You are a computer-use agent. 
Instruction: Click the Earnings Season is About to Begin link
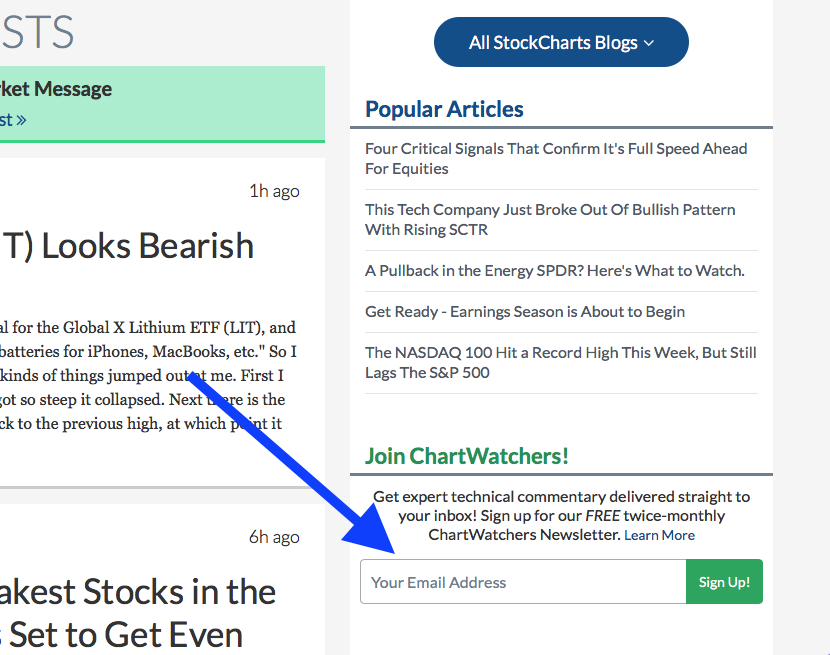point(525,312)
